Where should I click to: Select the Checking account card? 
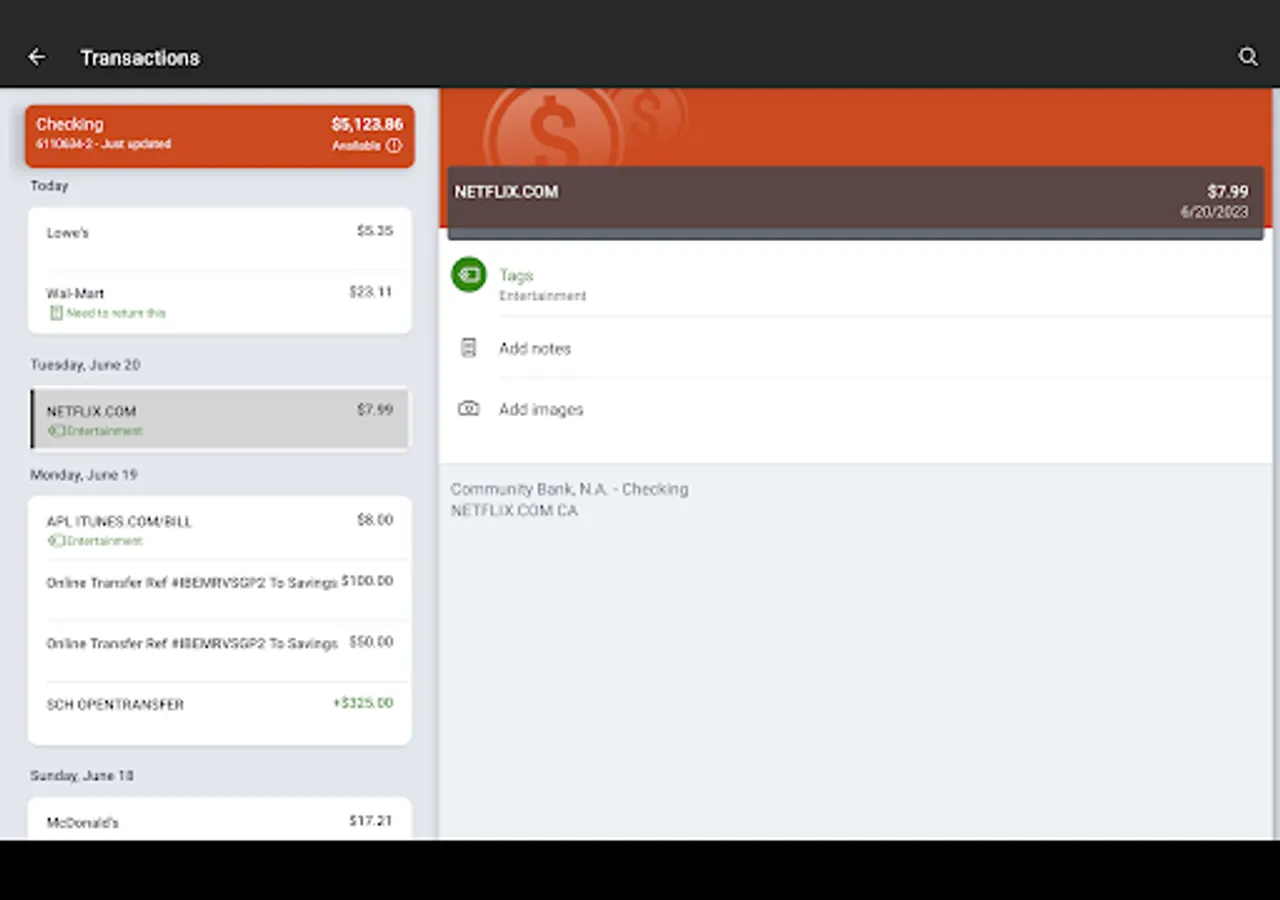pos(220,135)
